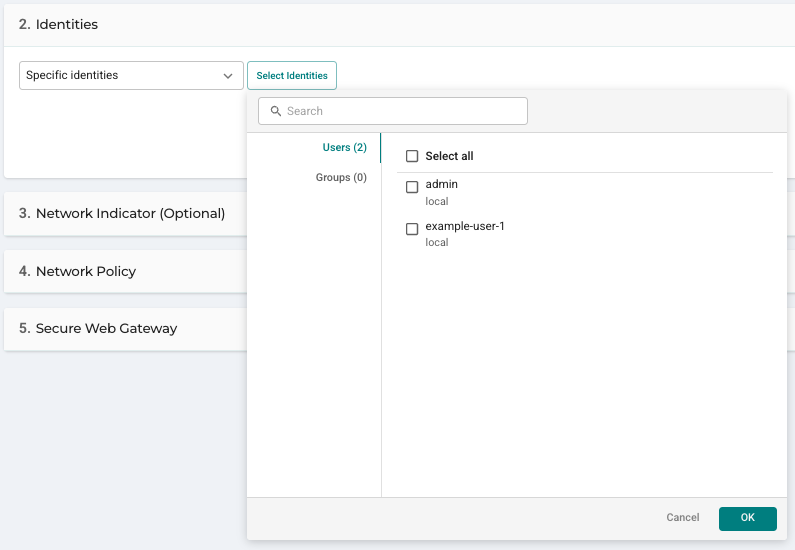
Task: Click the example-user-1 name text
Action: point(465,226)
